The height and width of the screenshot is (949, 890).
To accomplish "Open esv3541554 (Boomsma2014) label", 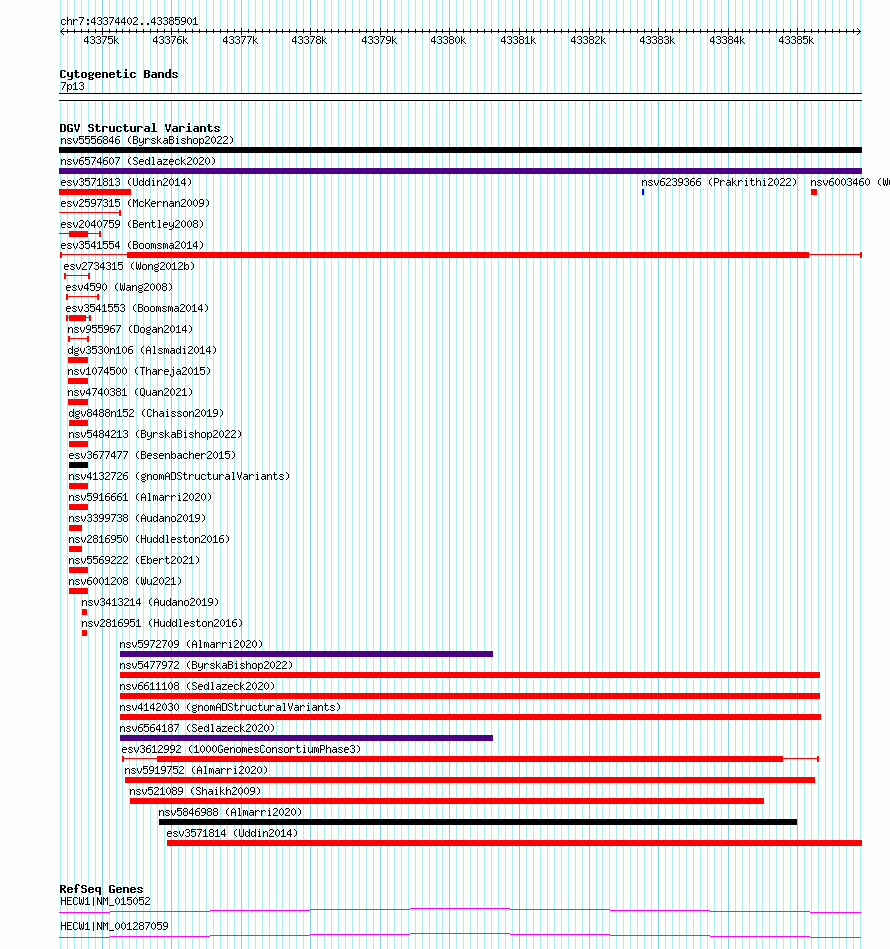I will click(132, 245).
